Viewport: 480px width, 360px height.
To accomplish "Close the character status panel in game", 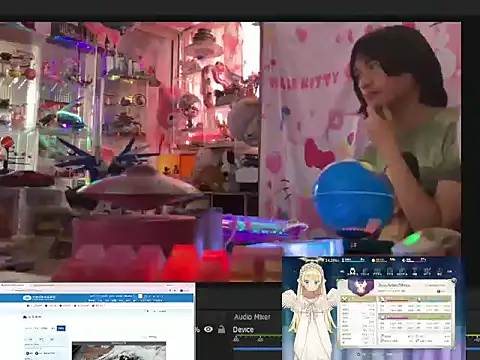I will (x=453, y=281).
